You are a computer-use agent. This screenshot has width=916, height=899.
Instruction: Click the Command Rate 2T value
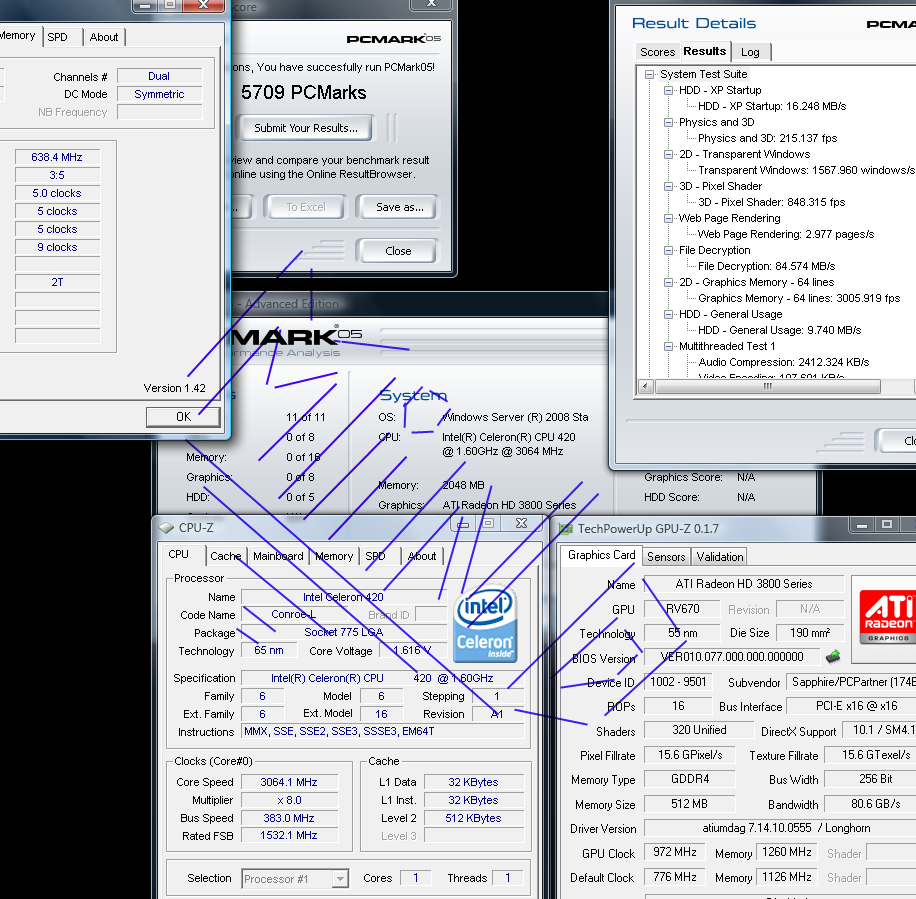[57, 282]
